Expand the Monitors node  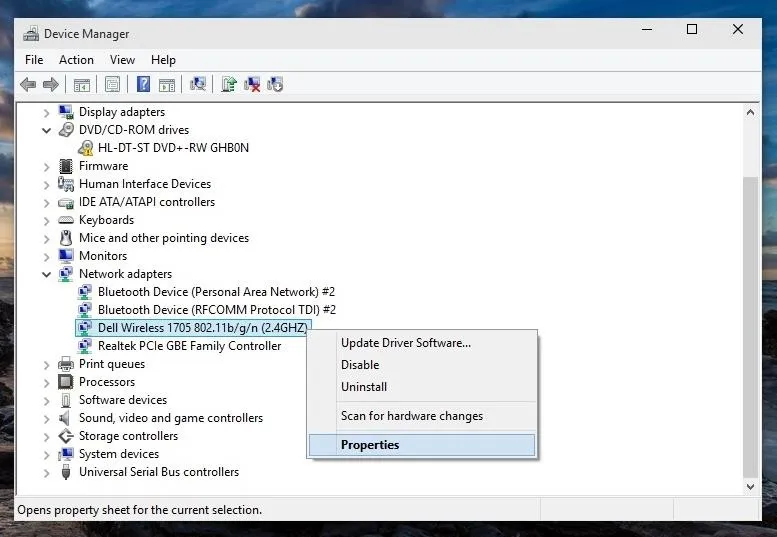[47, 257]
